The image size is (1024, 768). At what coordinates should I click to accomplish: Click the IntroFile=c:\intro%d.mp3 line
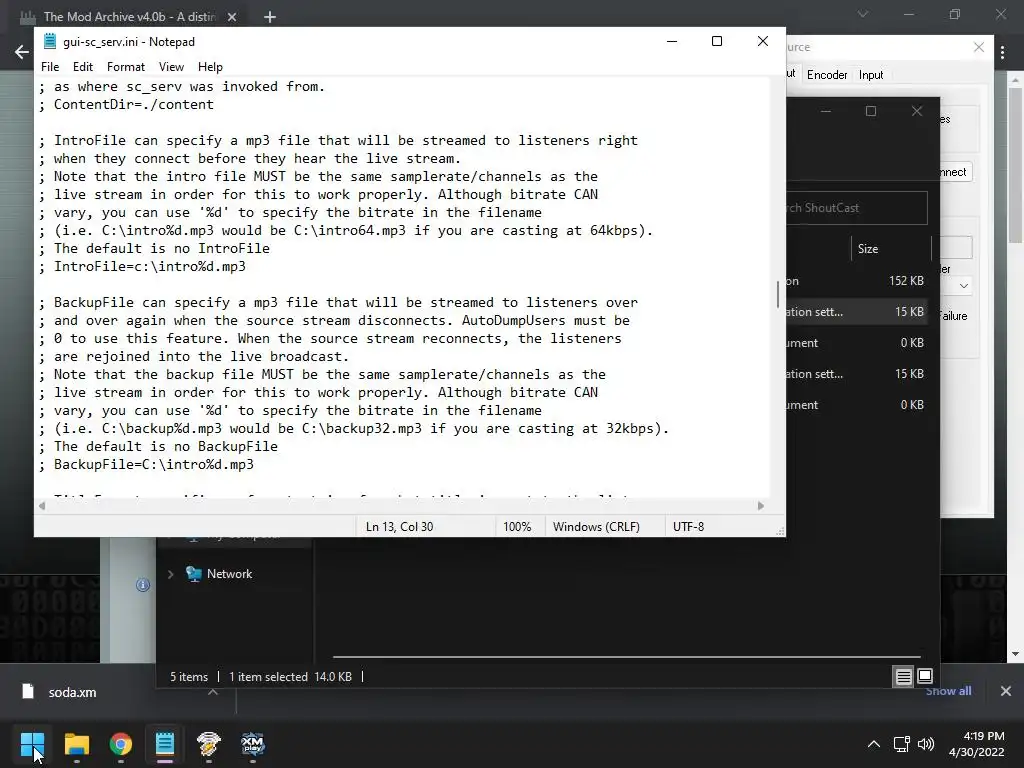tap(150, 266)
